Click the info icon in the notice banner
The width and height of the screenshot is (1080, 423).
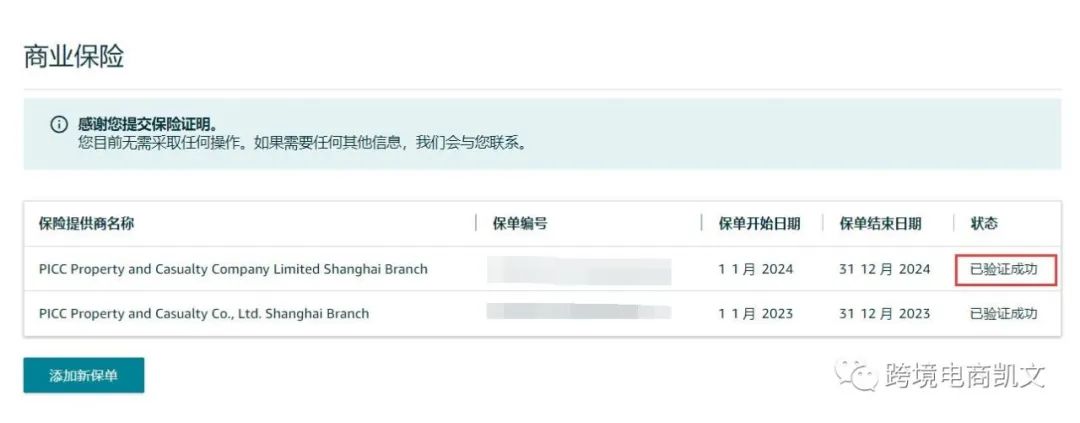click(59, 125)
